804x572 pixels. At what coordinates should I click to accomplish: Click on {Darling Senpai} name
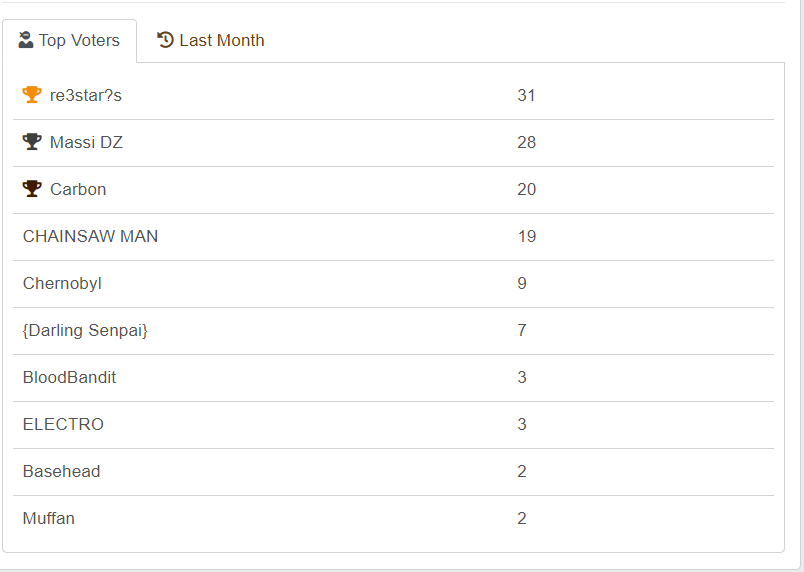point(85,330)
